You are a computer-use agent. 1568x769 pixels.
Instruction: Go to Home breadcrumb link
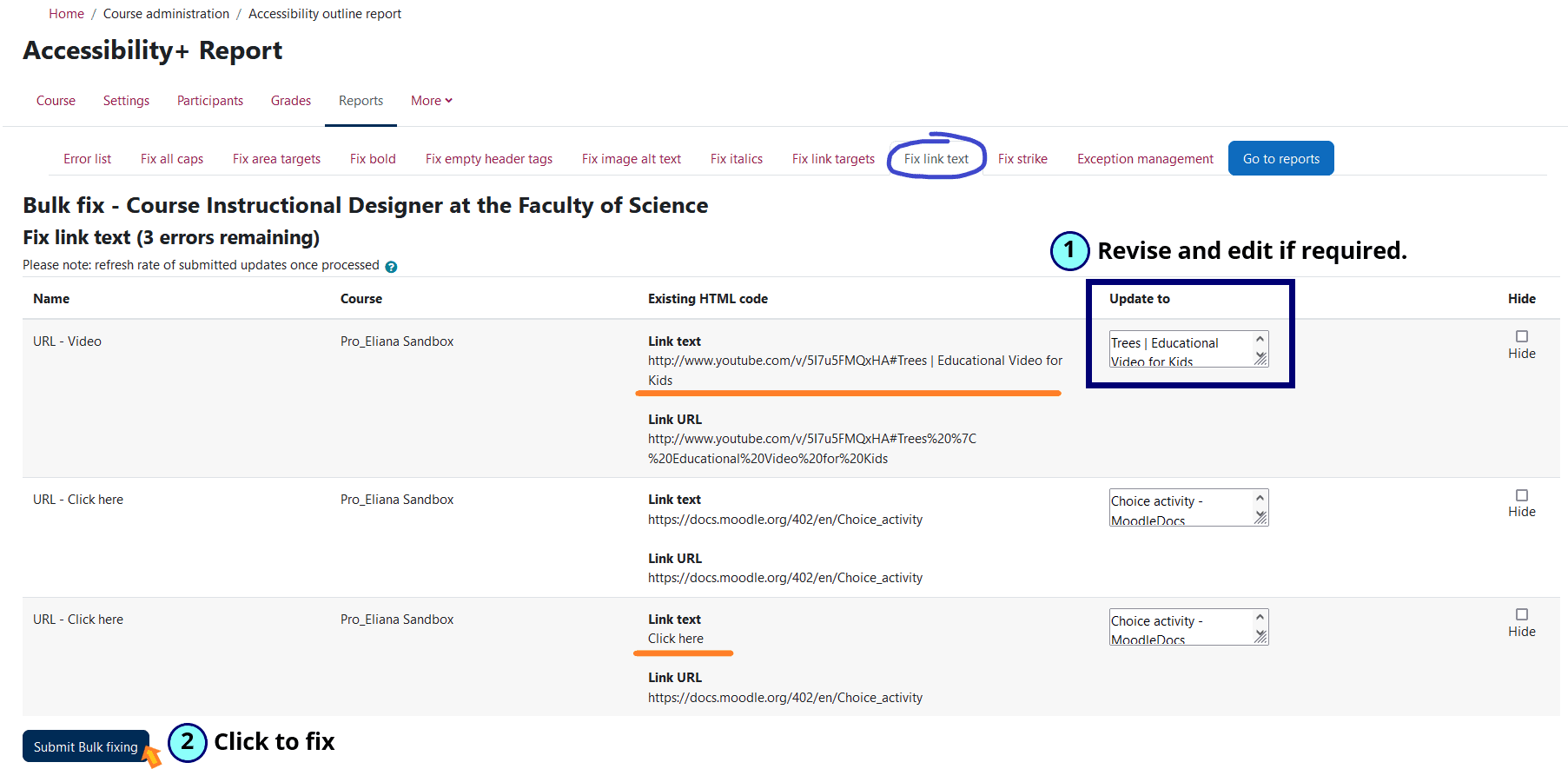point(66,14)
